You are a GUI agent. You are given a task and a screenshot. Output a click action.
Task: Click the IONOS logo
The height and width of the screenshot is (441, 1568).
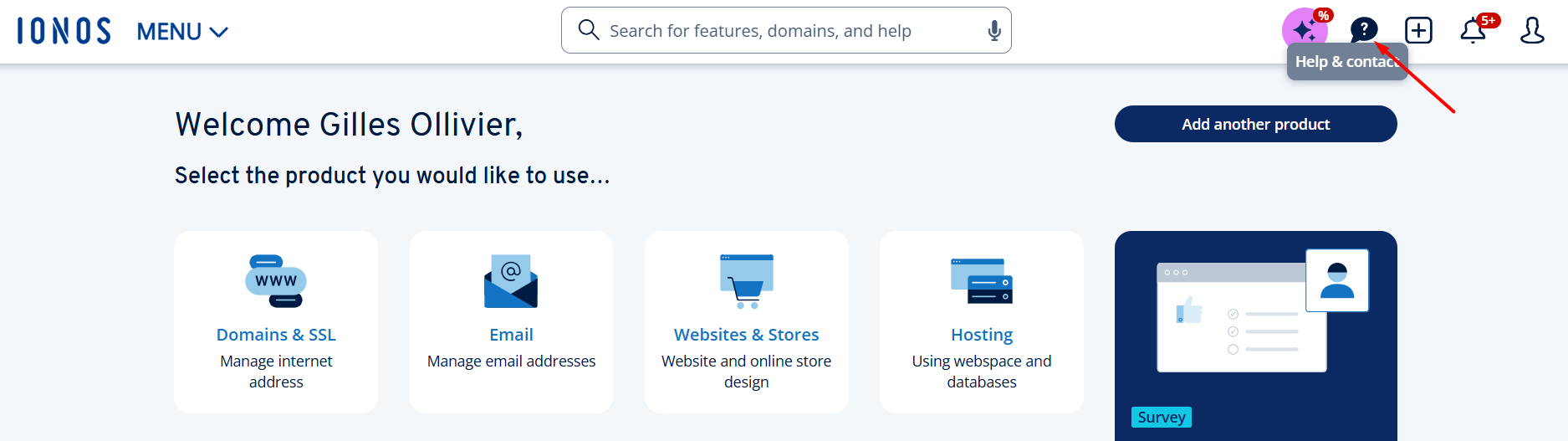(x=64, y=31)
